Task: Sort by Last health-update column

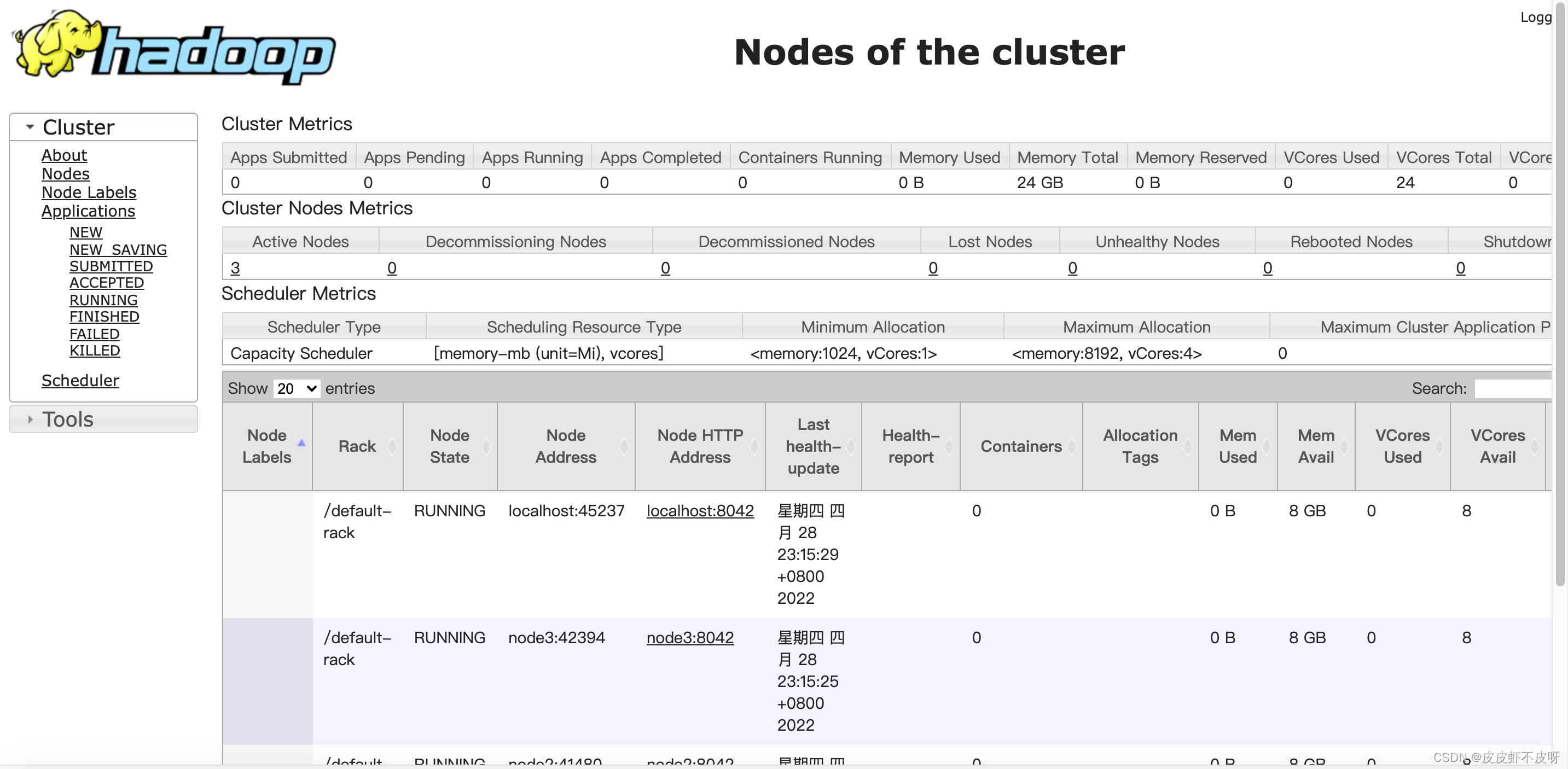Action: [x=814, y=446]
